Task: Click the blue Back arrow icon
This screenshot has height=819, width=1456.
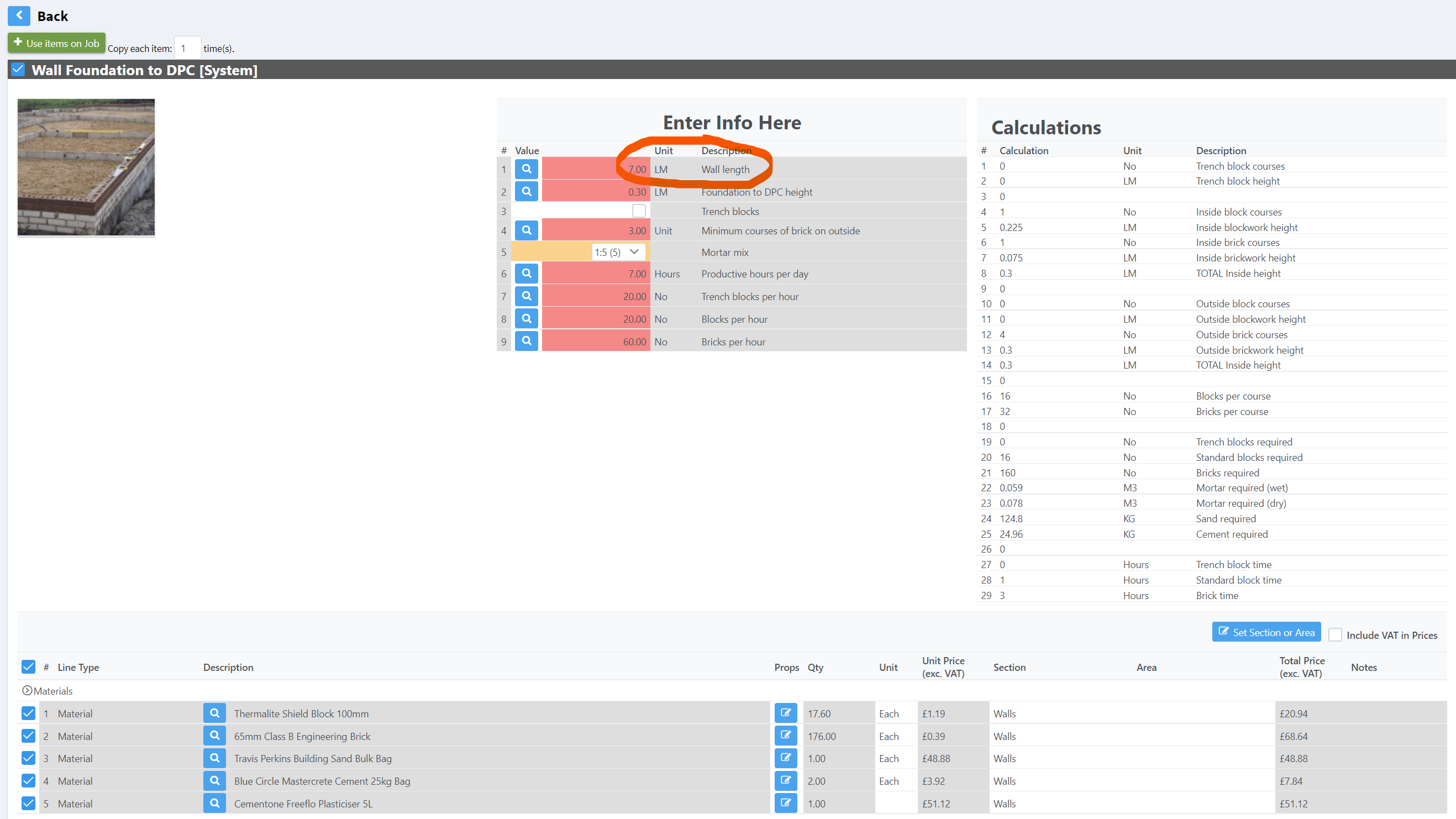Action: 19,15
